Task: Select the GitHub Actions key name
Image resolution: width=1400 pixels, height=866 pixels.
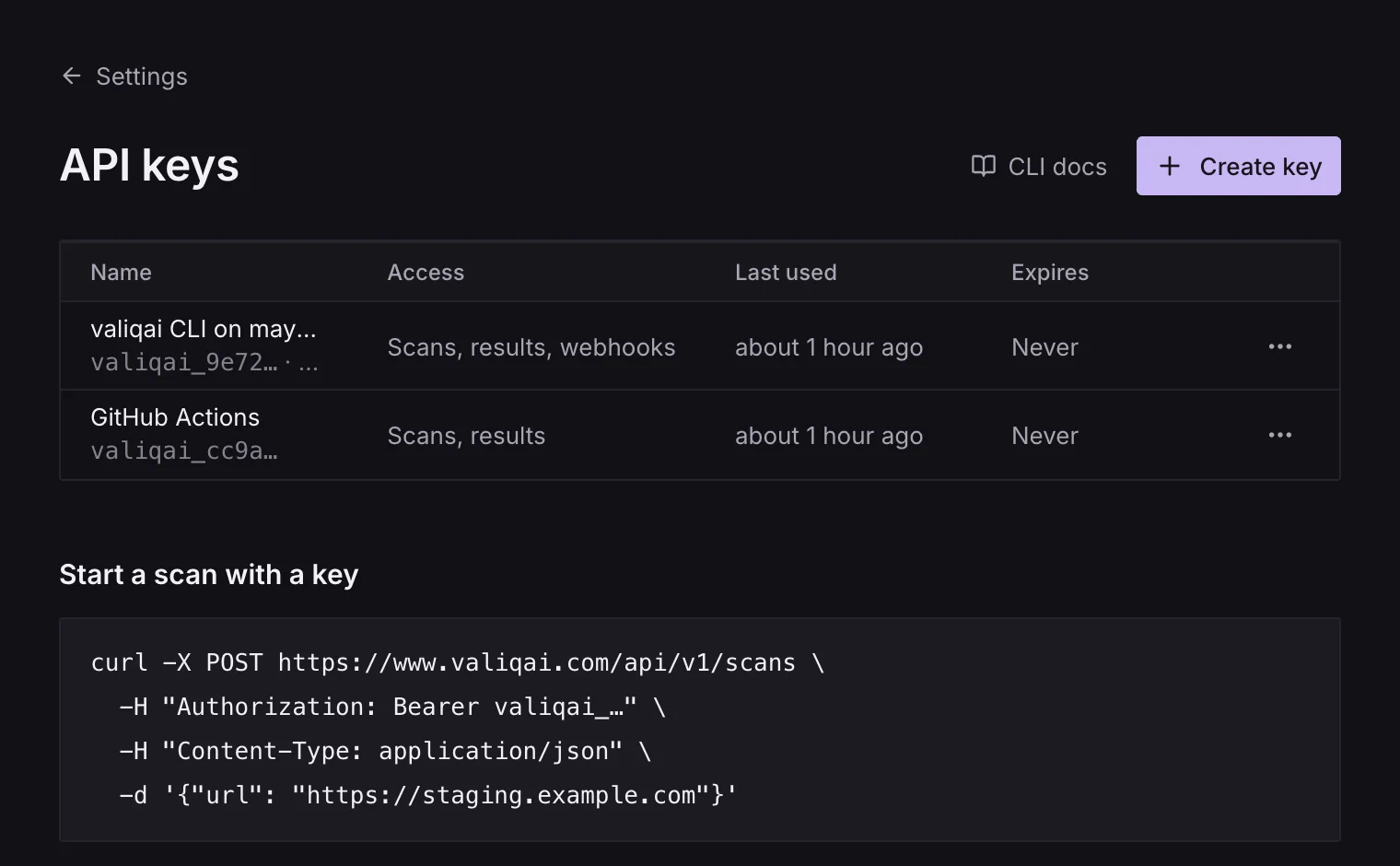Action: [175, 417]
